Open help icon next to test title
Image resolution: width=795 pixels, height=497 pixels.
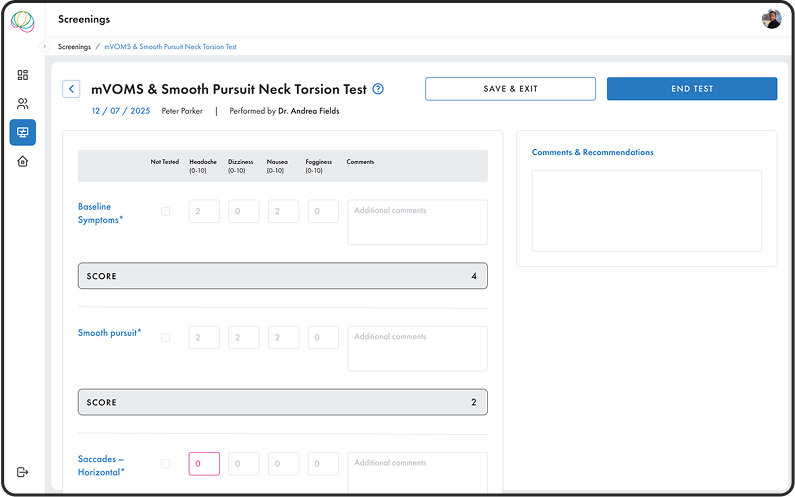click(378, 89)
